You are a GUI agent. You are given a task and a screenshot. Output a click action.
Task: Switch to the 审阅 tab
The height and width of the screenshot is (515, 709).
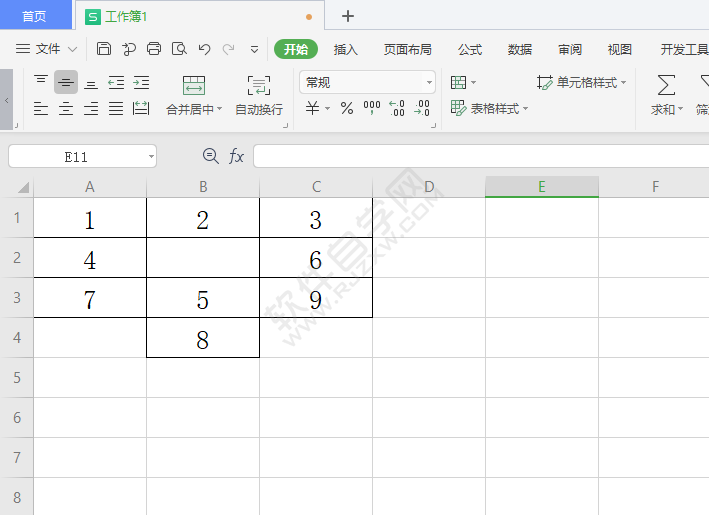(570, 49)
